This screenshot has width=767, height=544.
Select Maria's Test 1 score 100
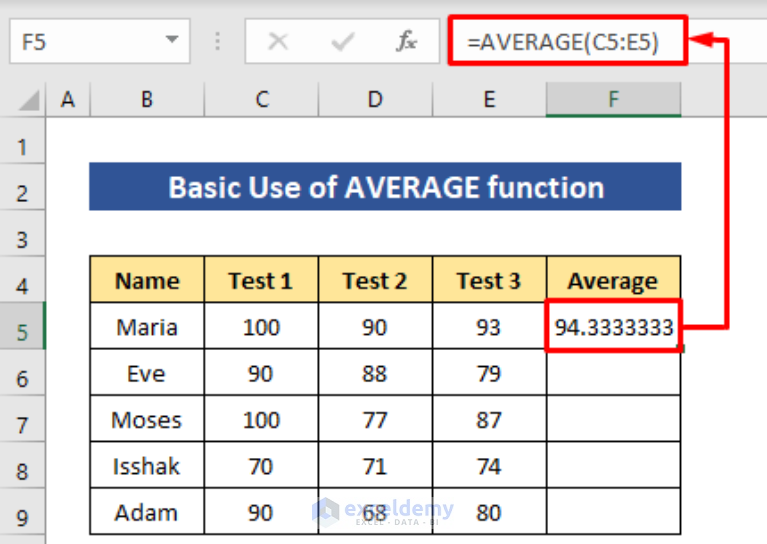261,326
